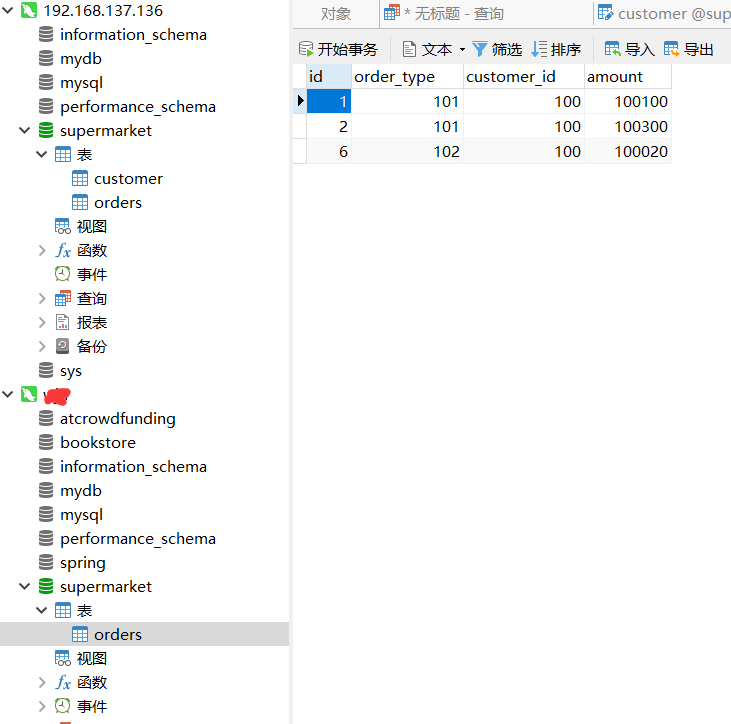Select mydb in second connection
This screenshot has width=731, height=724.
point(81,491)
